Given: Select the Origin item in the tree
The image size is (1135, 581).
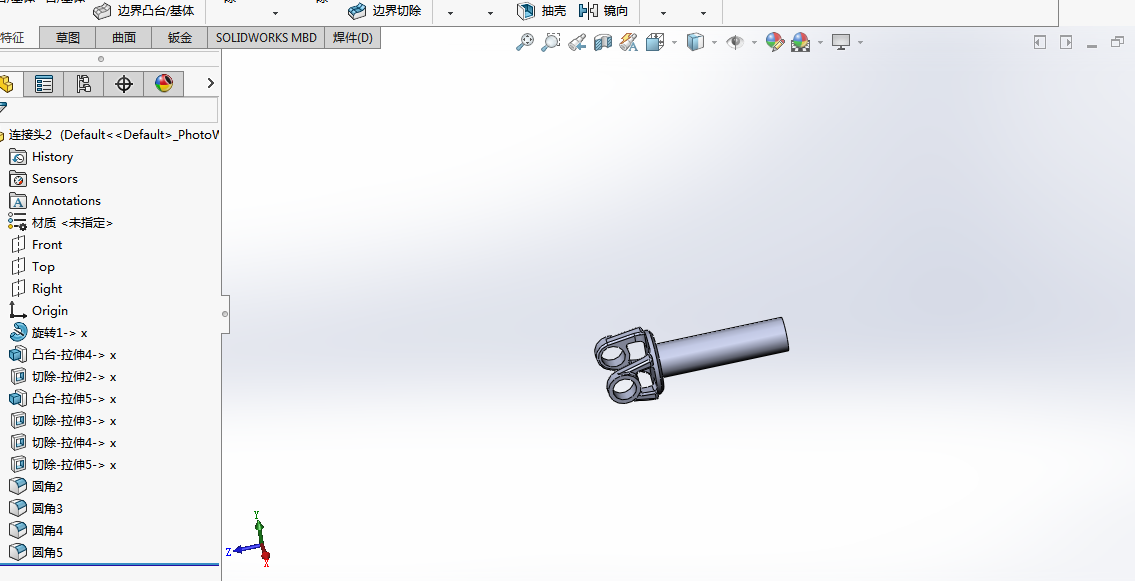Looking at the screenshot, I should tap(38, 310).
